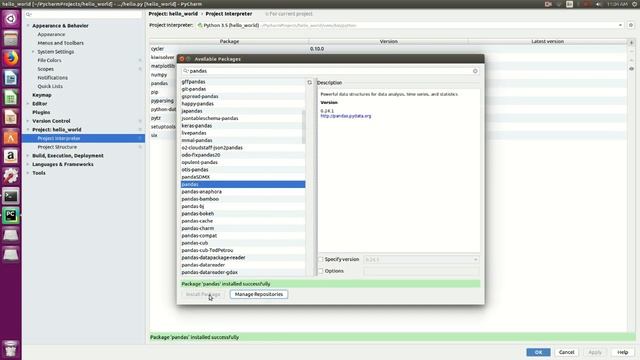Expand Version Control tree node
This screenshot has width=640, height=360.
(28, 121)
